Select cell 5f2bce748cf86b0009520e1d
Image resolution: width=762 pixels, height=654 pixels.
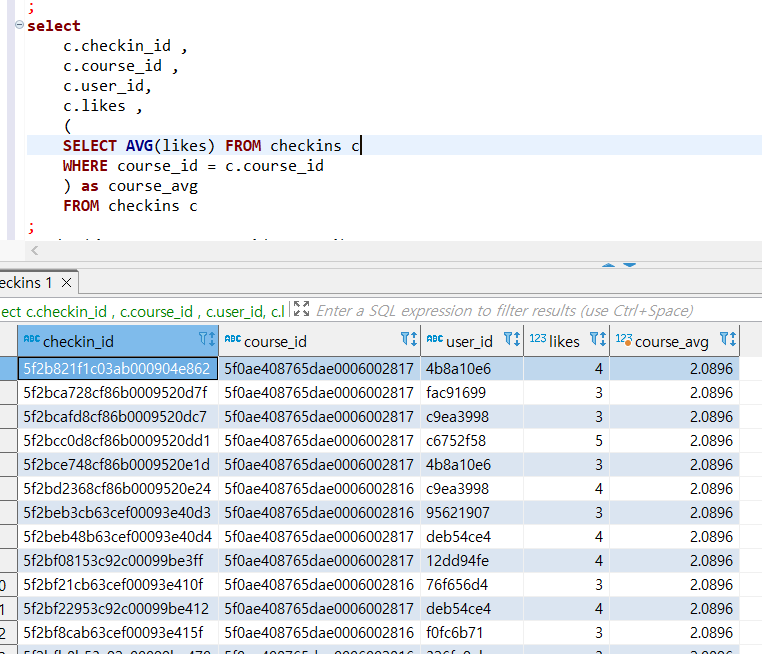[118, 465]
